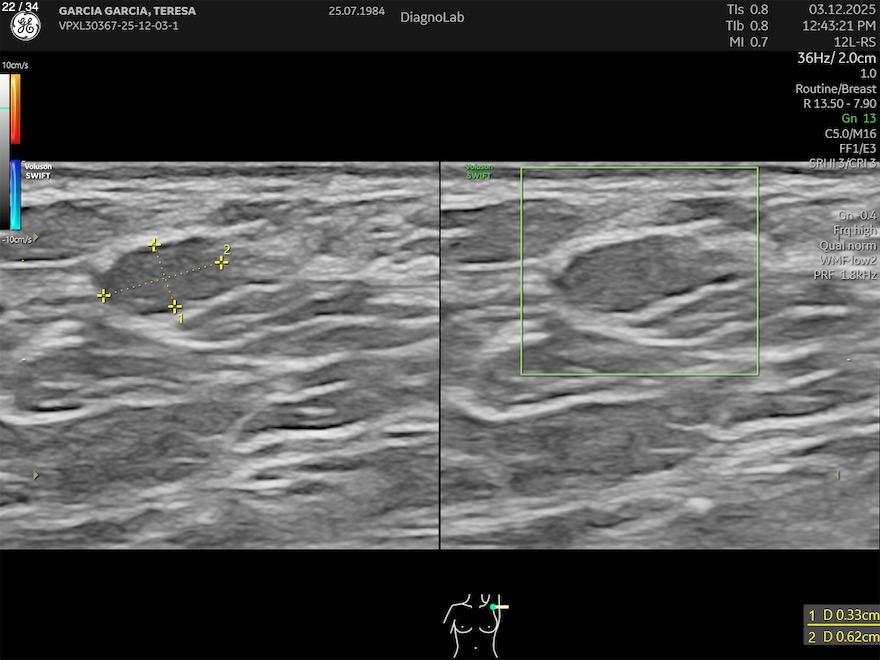880x660 pixels.
Task: Click the blue-cyan negative velocity color bar
Action: coord(16,196)
